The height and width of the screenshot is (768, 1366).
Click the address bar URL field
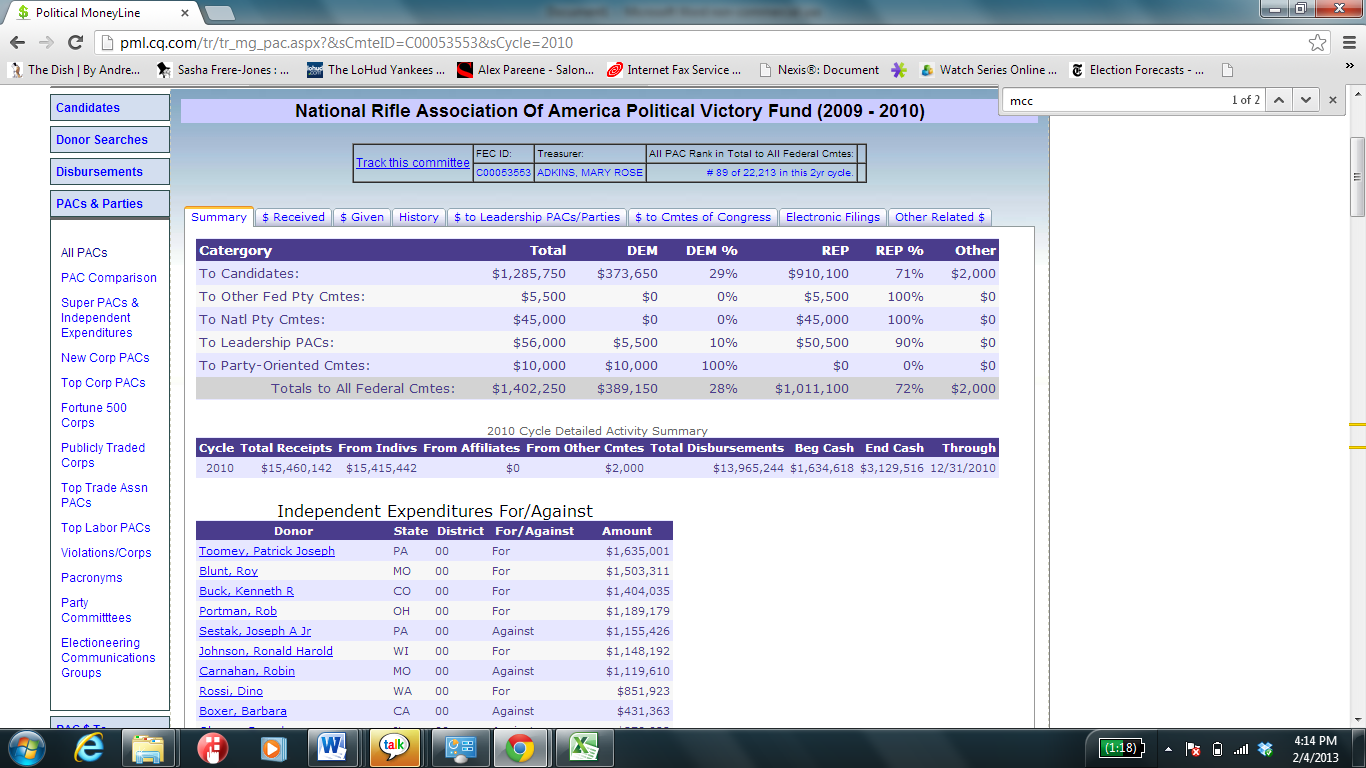click(x=700, y=43)
